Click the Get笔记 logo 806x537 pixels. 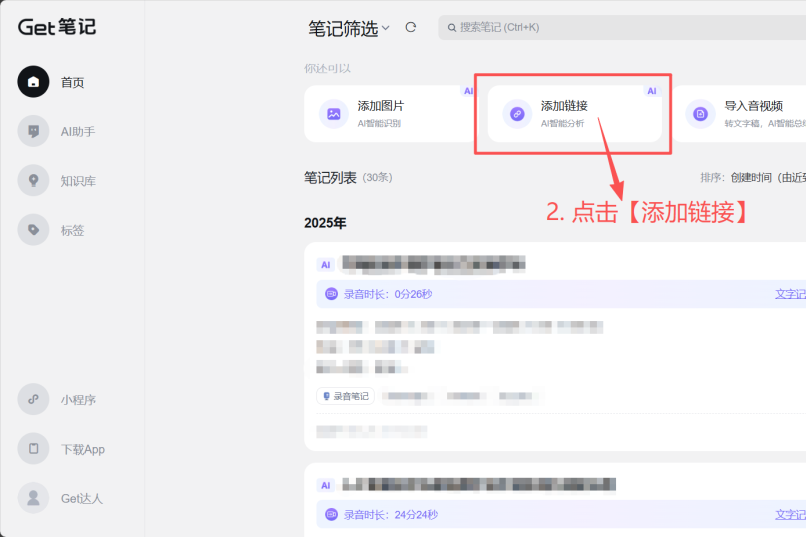(x=57, y=27)
